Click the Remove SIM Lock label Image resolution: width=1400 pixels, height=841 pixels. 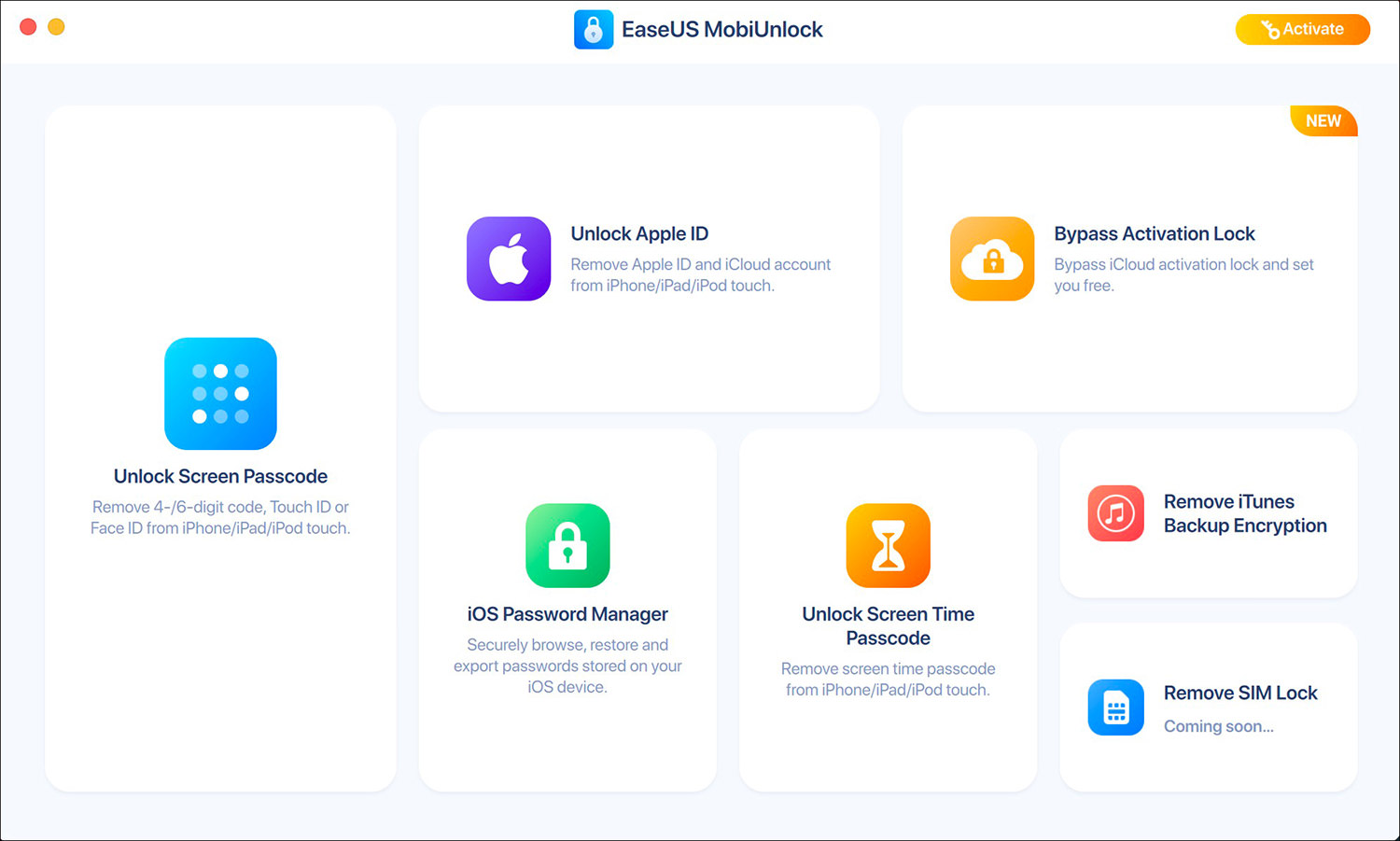point(1240,693)
